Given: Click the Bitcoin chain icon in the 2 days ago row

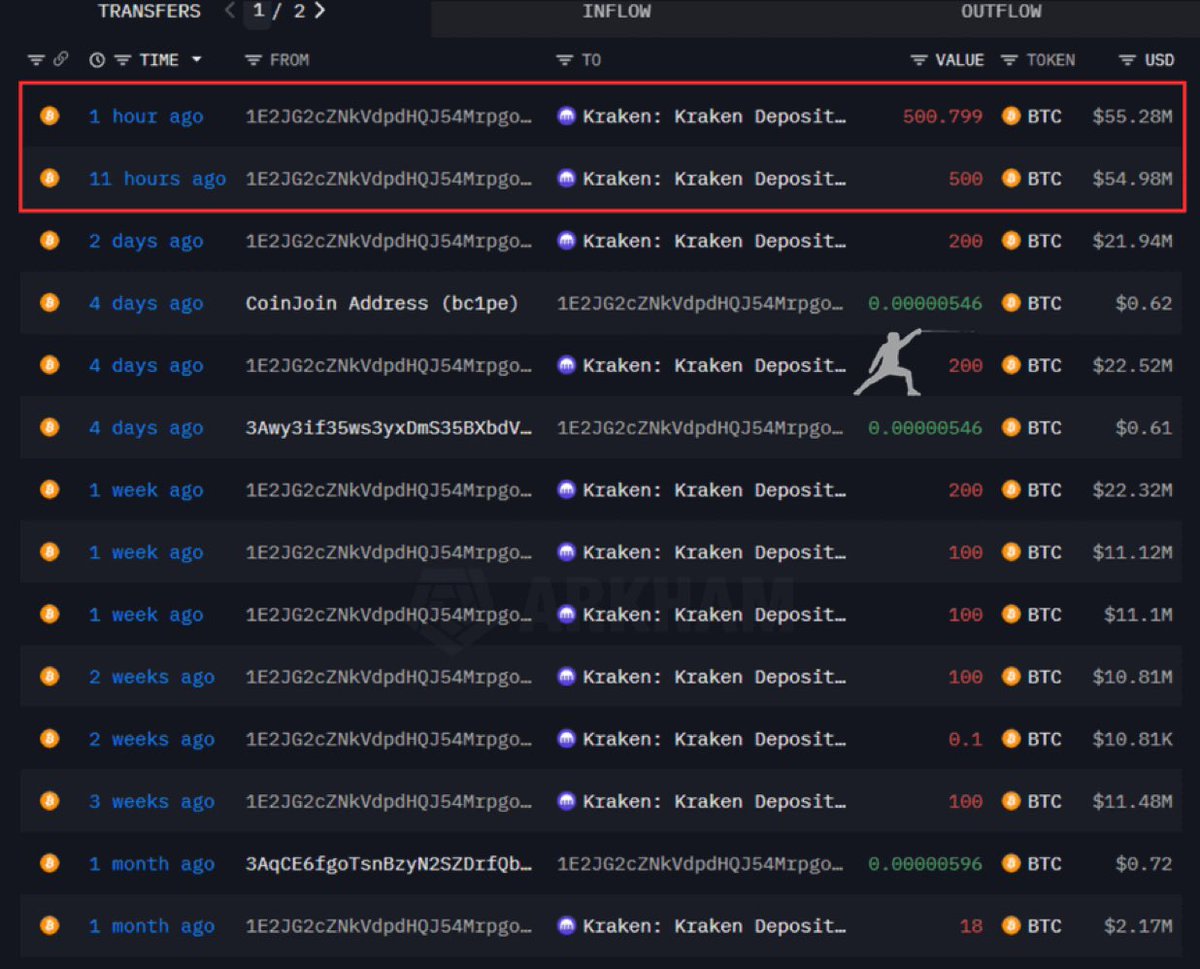Looking at the screenshot, I should pyautogui.click(x=49, y=241).
